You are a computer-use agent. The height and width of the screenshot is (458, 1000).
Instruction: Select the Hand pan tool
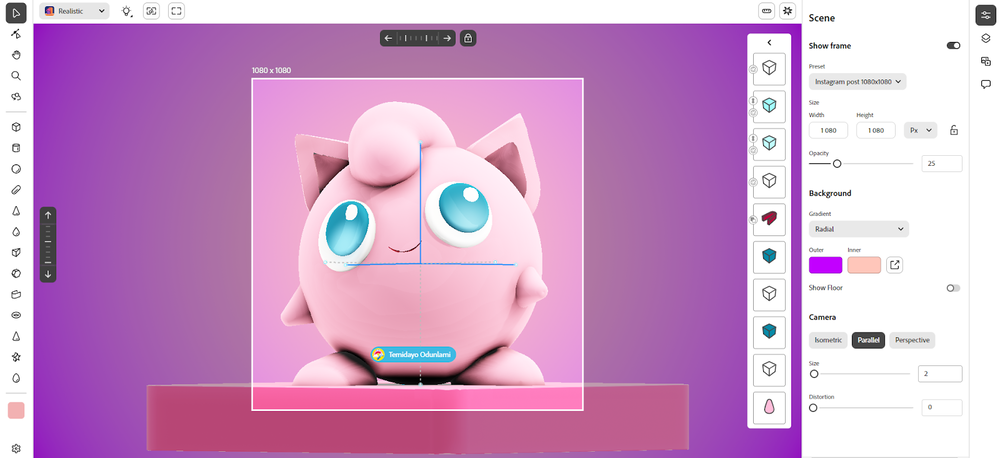[x=16, y=55]
